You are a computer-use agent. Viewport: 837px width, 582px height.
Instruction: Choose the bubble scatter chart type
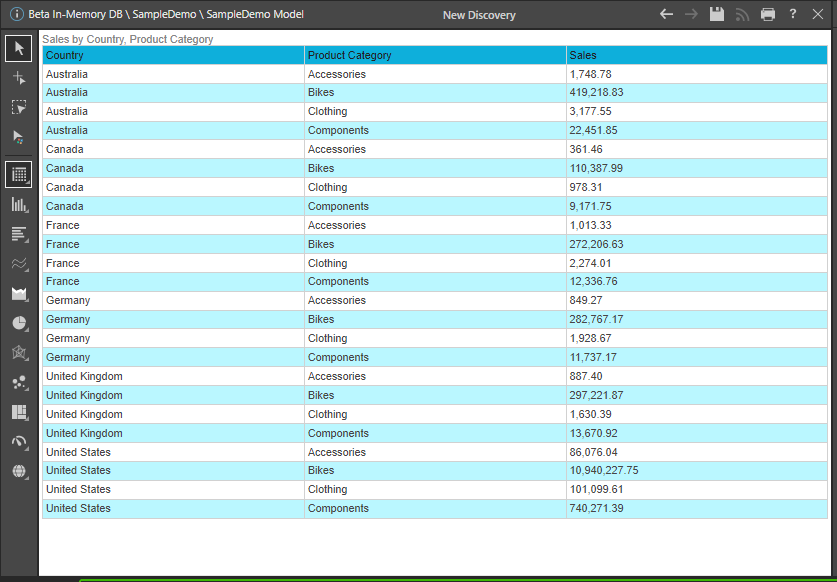pyautogui.click(x=18, y=382)
